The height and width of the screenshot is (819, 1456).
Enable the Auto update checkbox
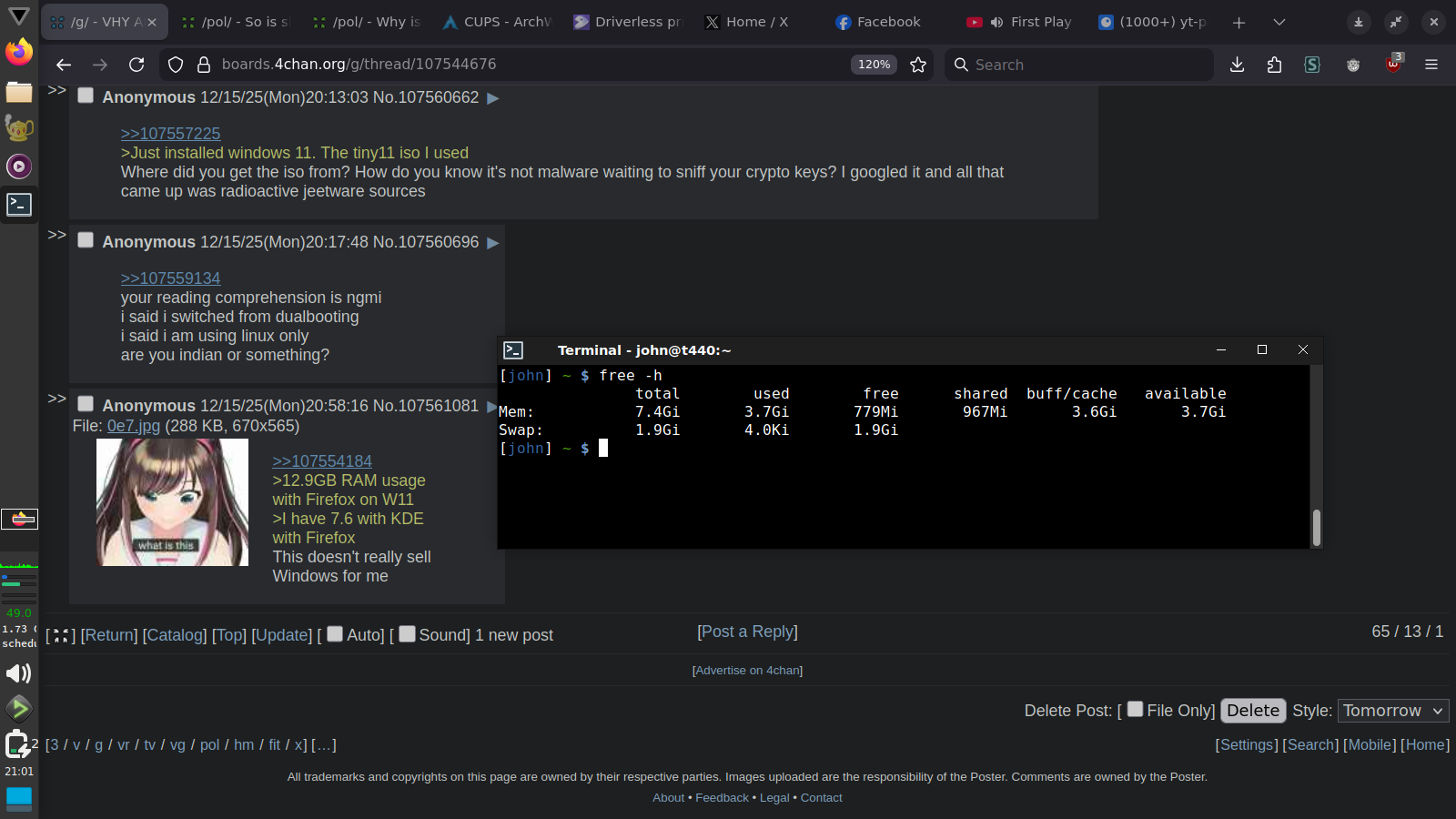335,634
